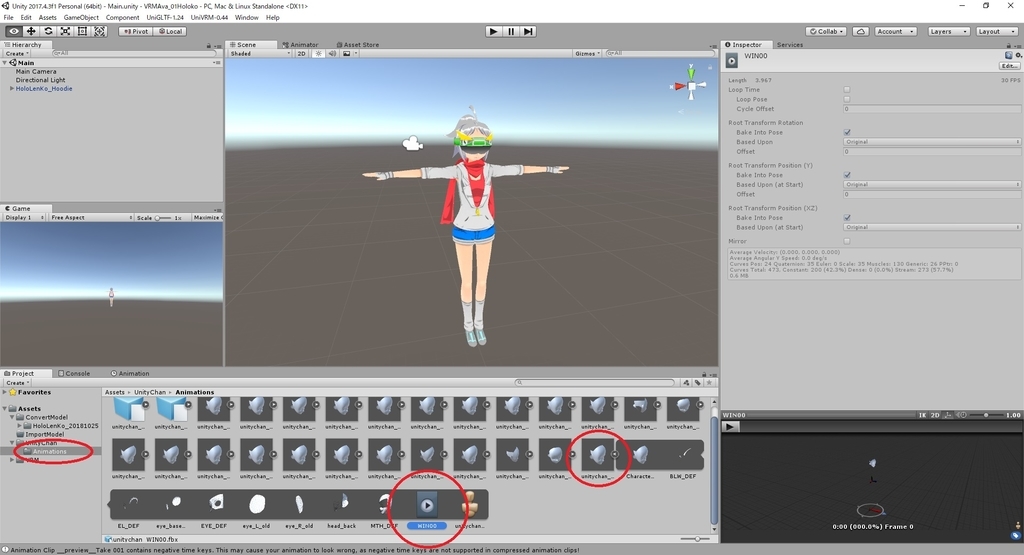Open Based Upon (at Start) dropdown for Position (Y)
The width and height of the screenshot is (1024, 555).
(x=932, y=185)
